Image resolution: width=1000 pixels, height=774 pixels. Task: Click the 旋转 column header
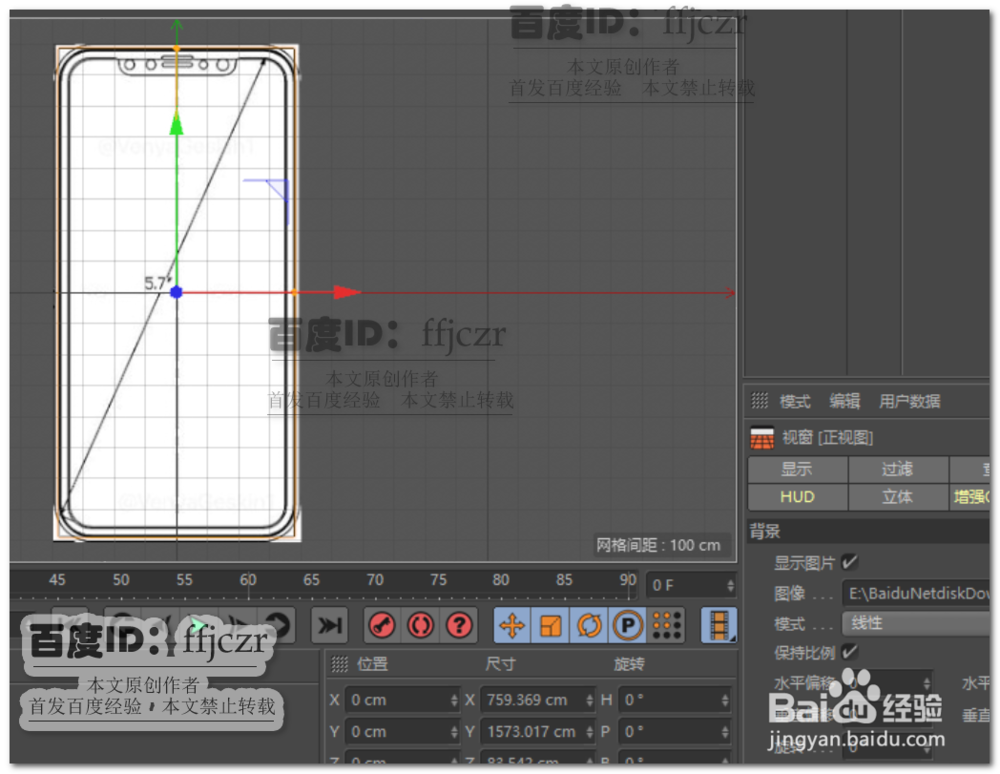pos(629,664)
